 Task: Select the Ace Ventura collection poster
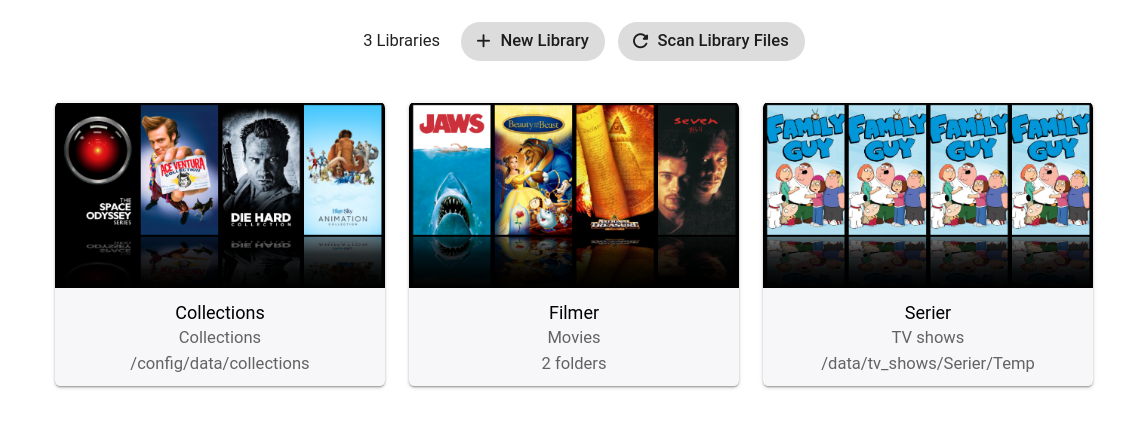click(x=179, y=170)
